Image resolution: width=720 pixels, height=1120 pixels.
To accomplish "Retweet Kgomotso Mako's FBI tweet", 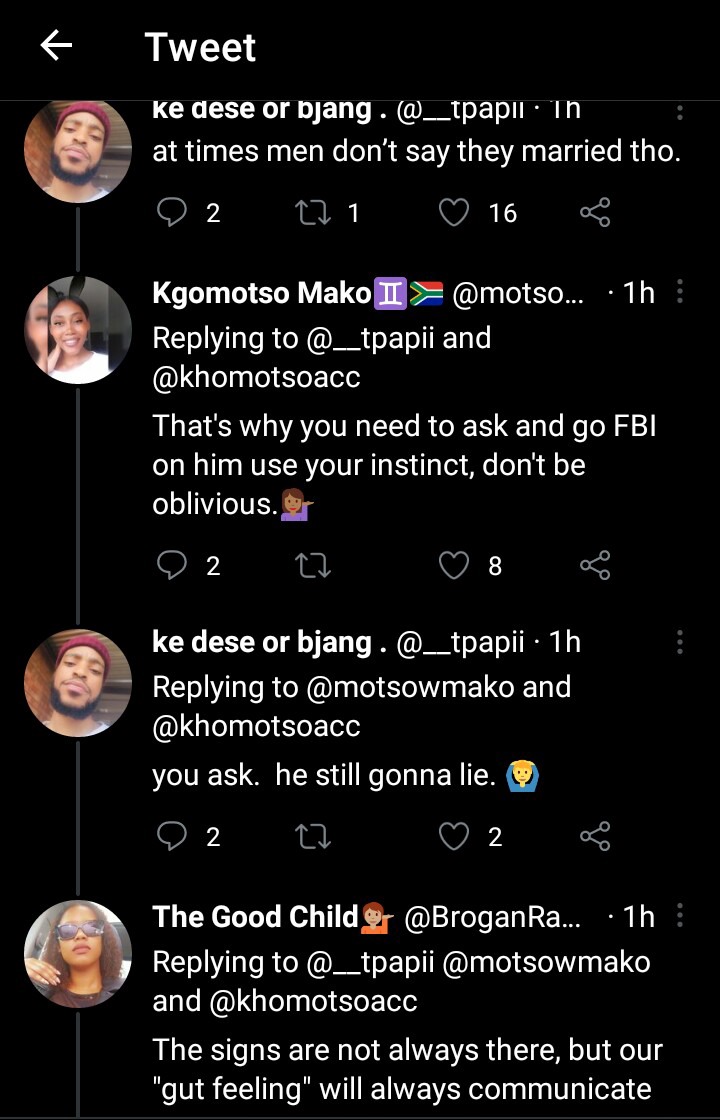I will click(x=314, y=566).
